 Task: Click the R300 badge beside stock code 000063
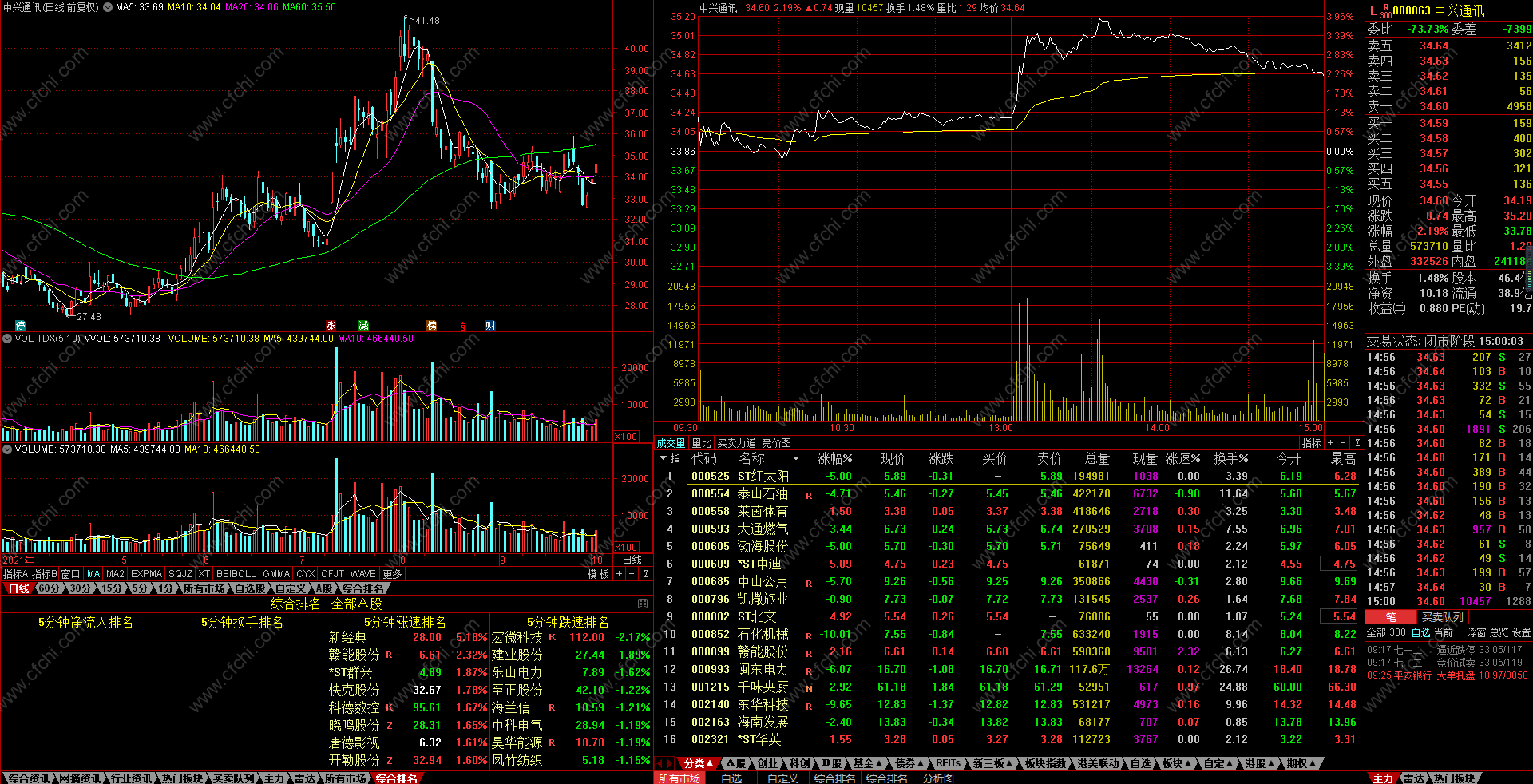point(1386,10)
